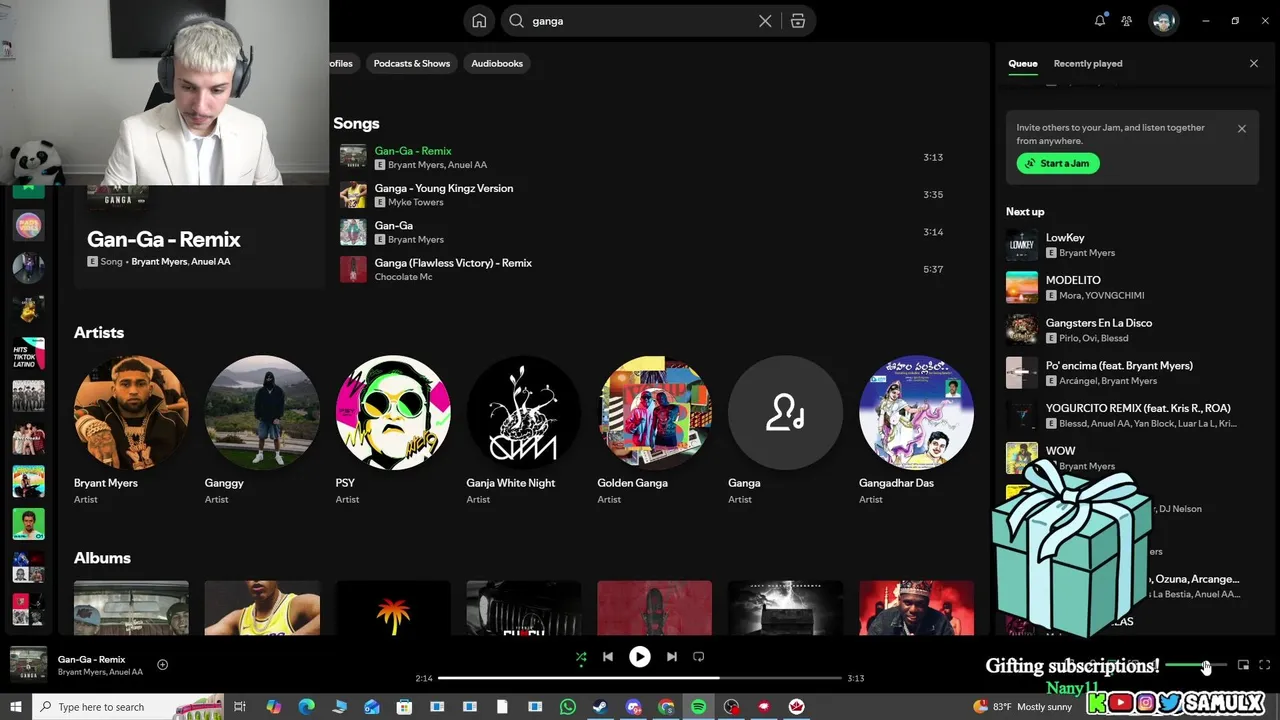This screenshot has width=1280, height=720.
Task: Open the Golden Ganga artist card
Action: 655,429
